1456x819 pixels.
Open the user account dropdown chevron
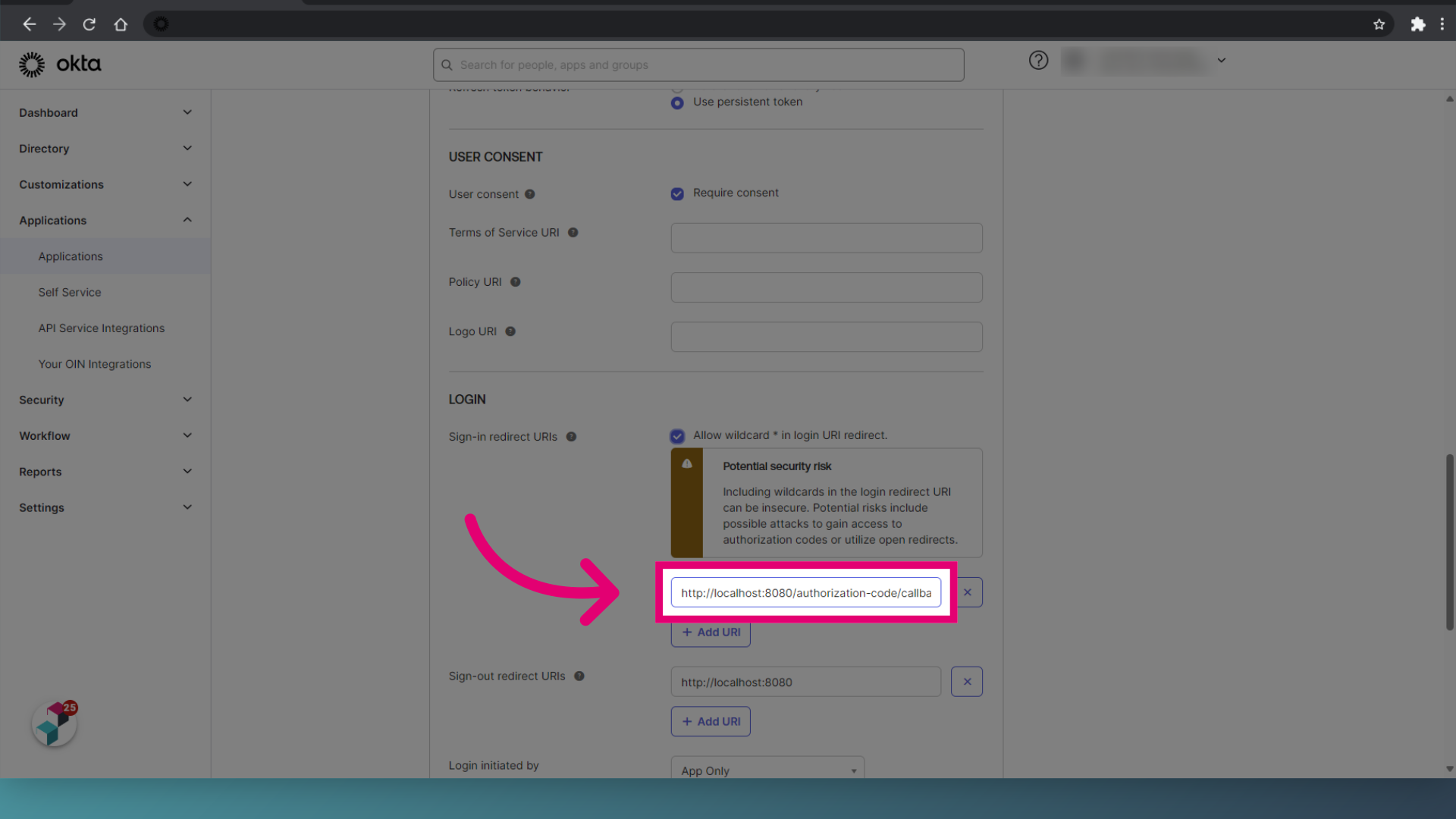1222,60
